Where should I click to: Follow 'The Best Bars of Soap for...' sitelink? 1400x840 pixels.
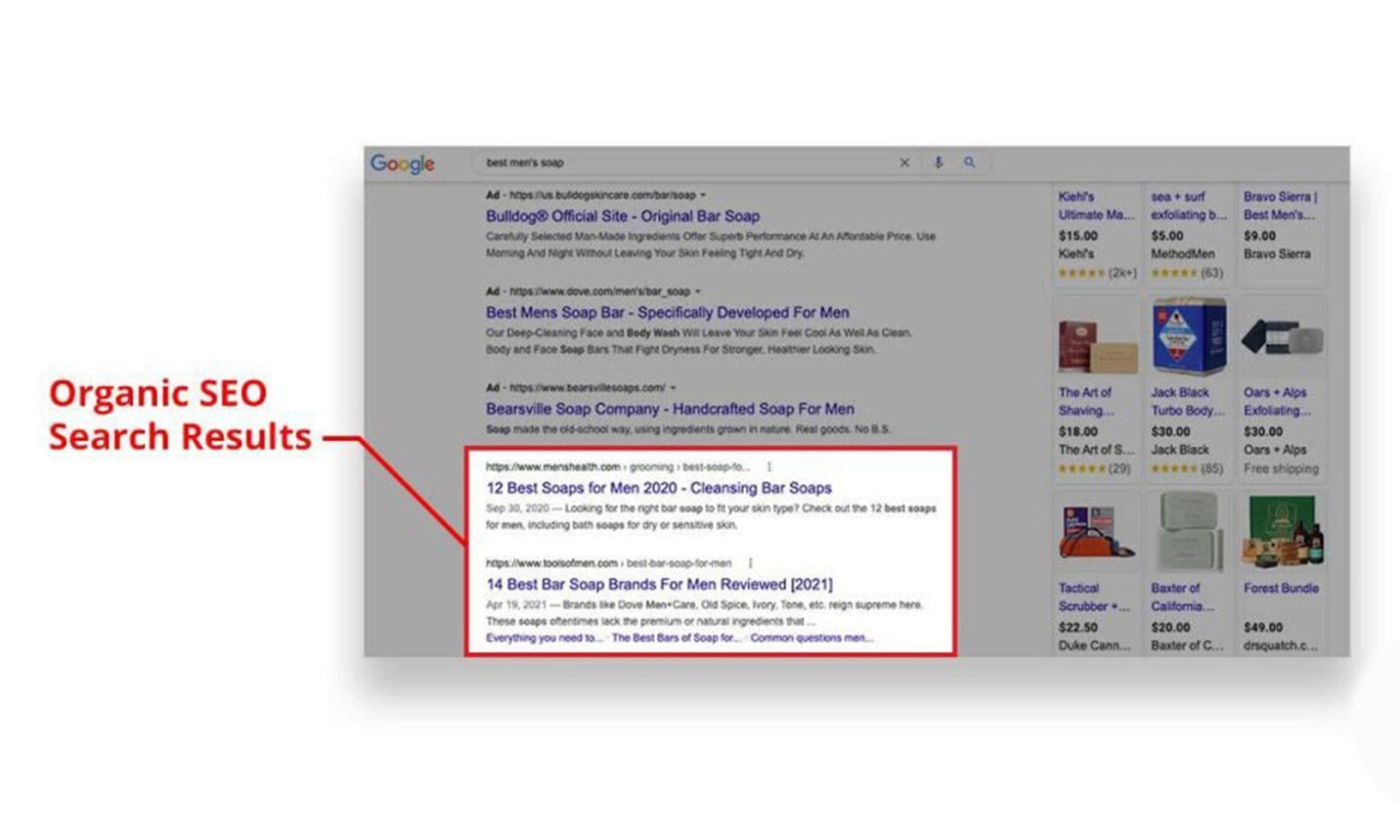click(x=676, y=637)
